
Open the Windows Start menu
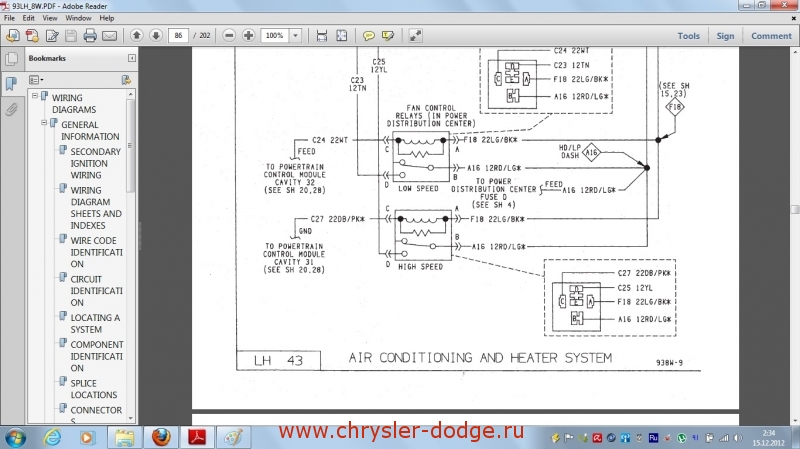click(15, 438)
